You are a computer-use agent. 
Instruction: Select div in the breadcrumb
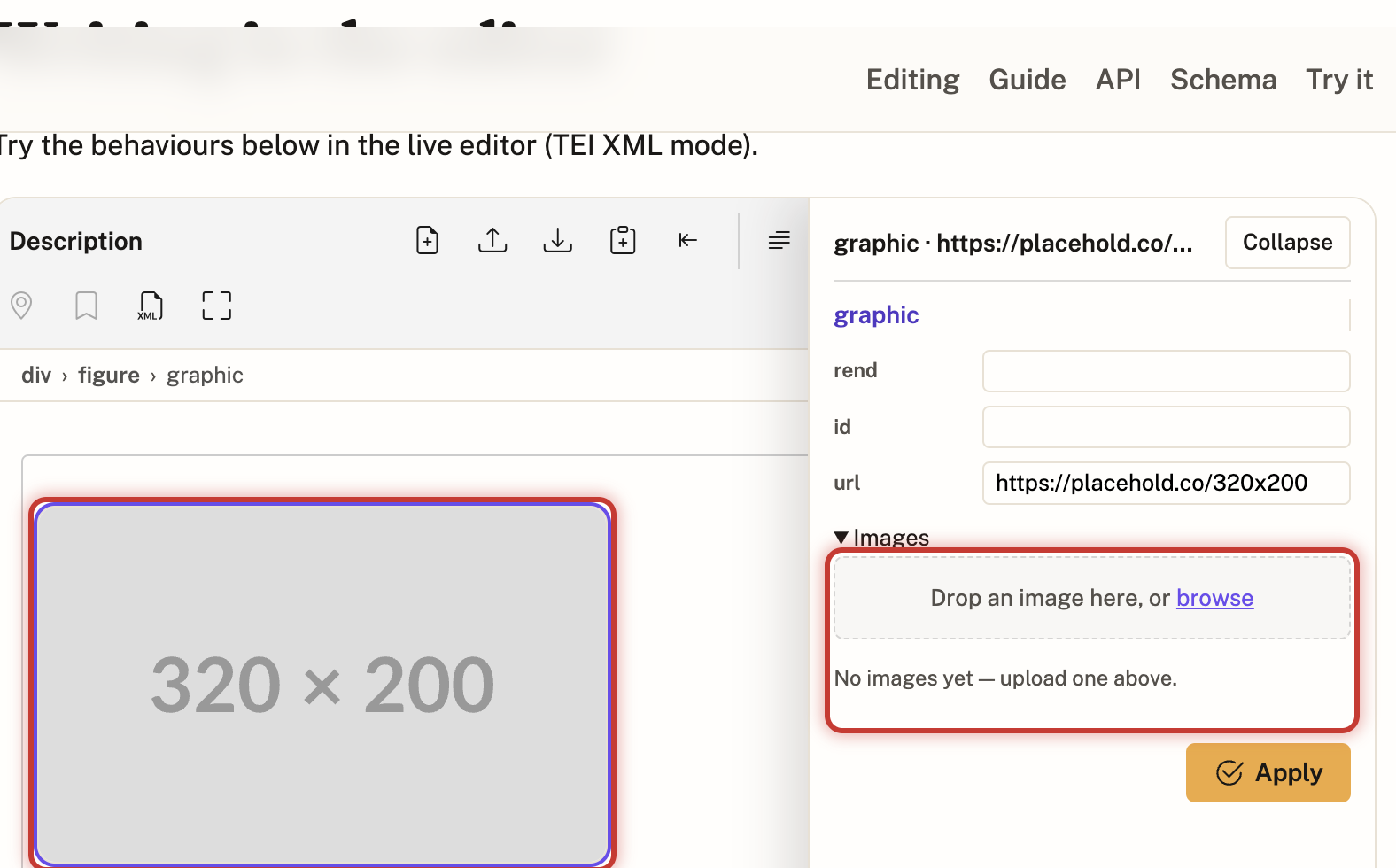tap(36, 376)
